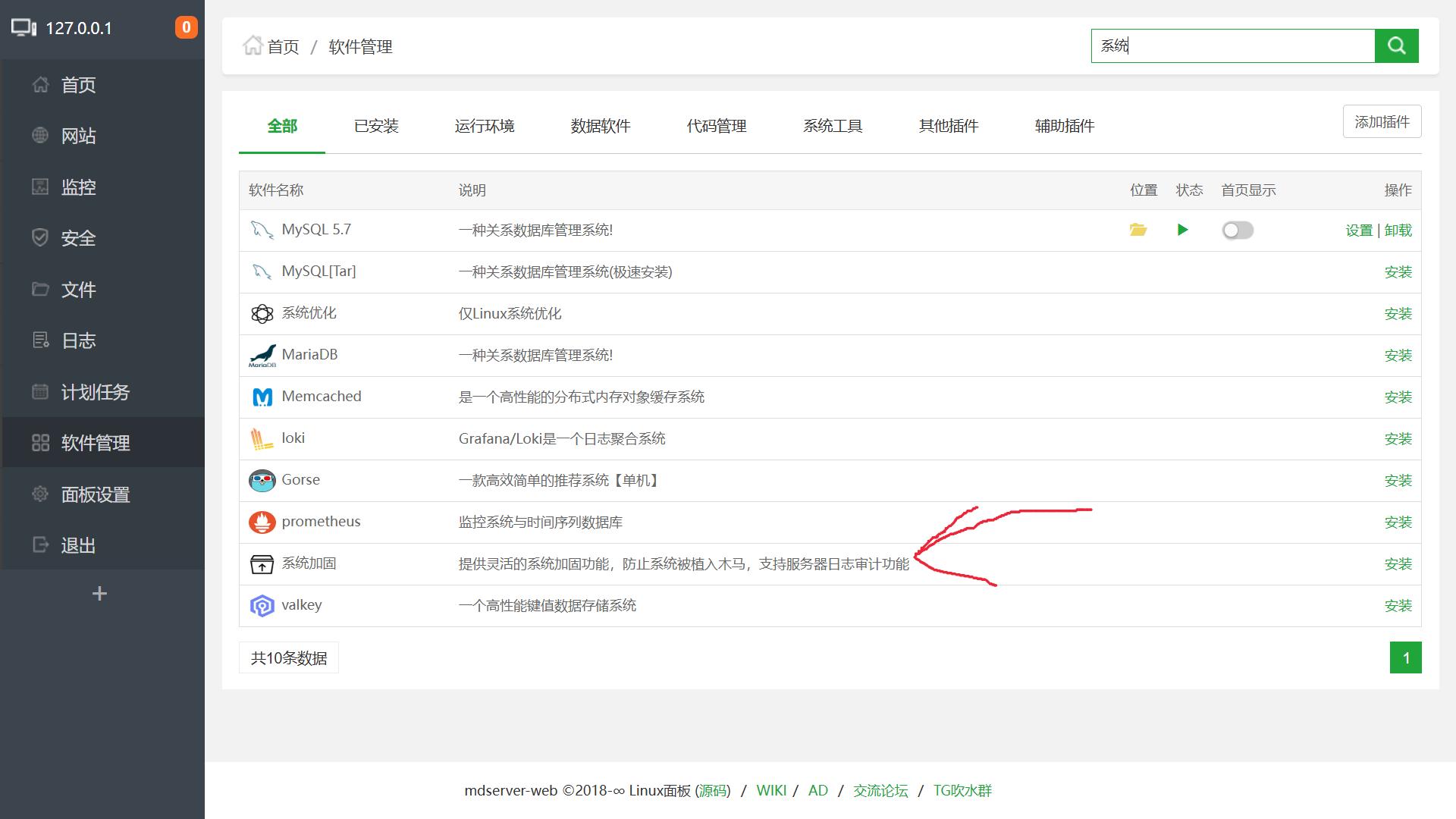Open the 安全 sidebar panel
Viewport: 1456px width, 819px height.
coord(77,238)
